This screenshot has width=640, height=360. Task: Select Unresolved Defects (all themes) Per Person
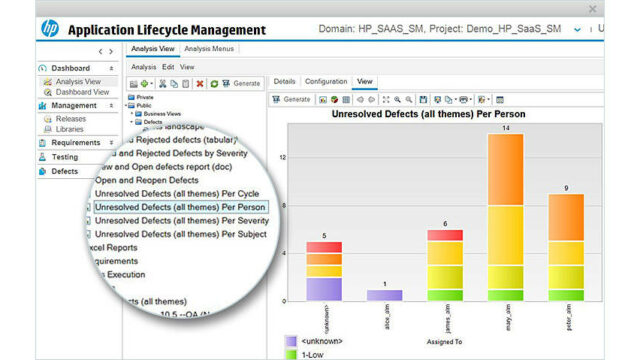coord(180,207)
